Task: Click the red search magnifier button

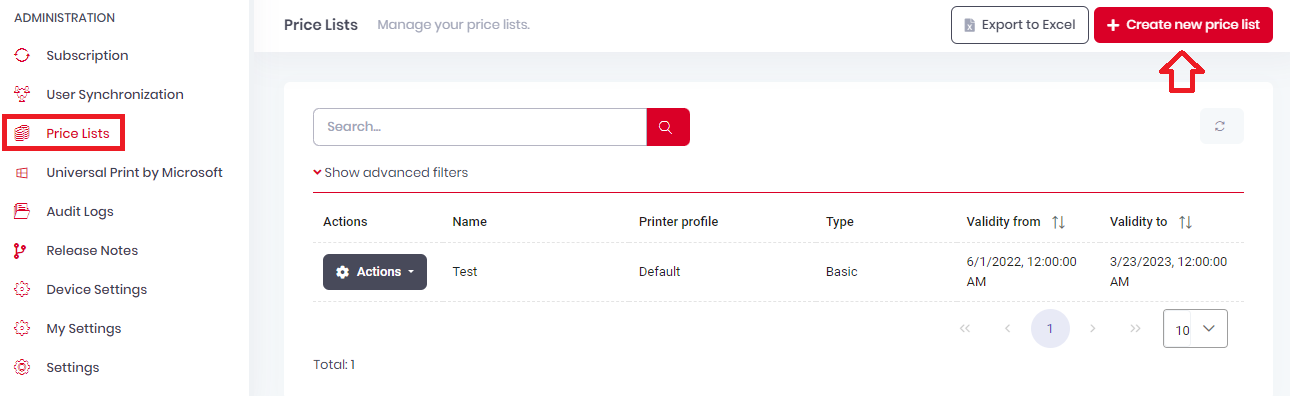Action: click(668, 127)
